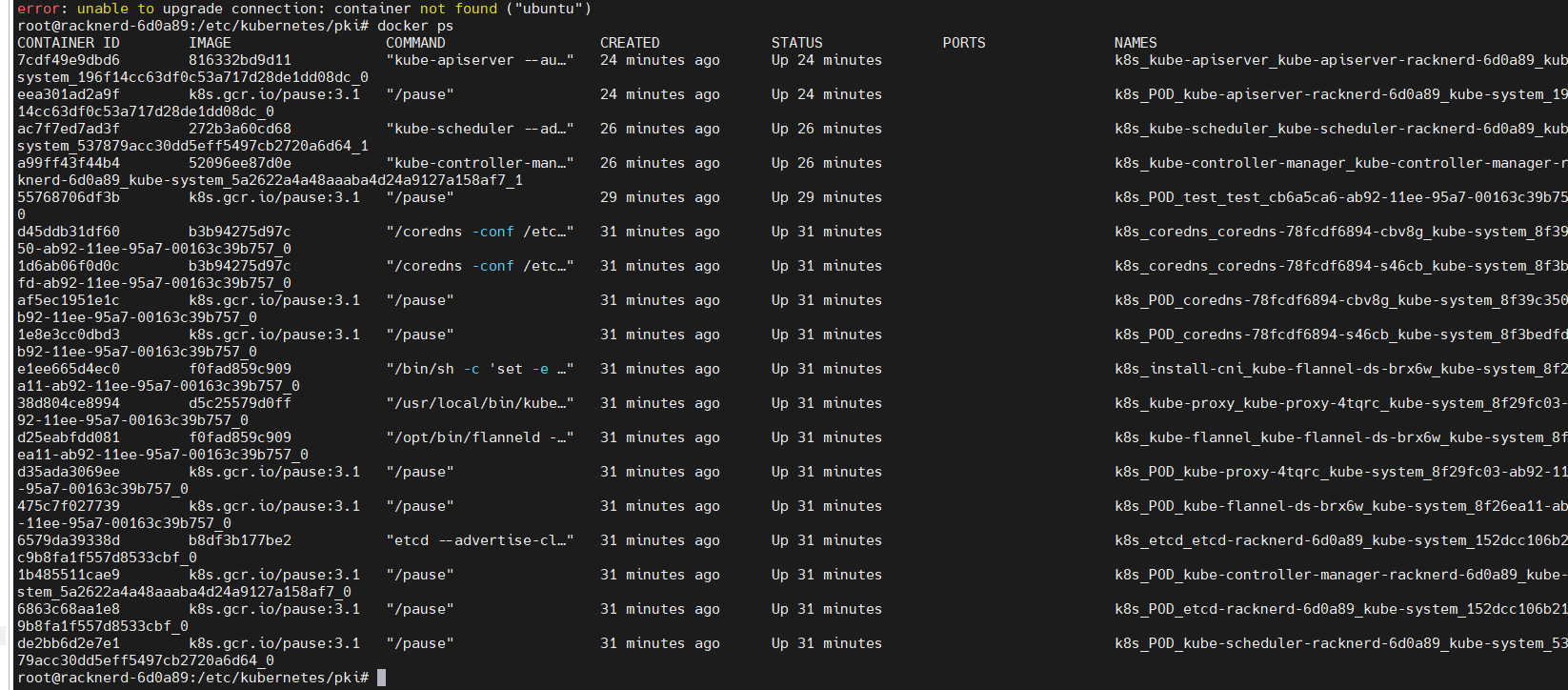Click the STATUS column header
Image resolution: width=1568 pixels, height=690 pixels.
point(797,43)
